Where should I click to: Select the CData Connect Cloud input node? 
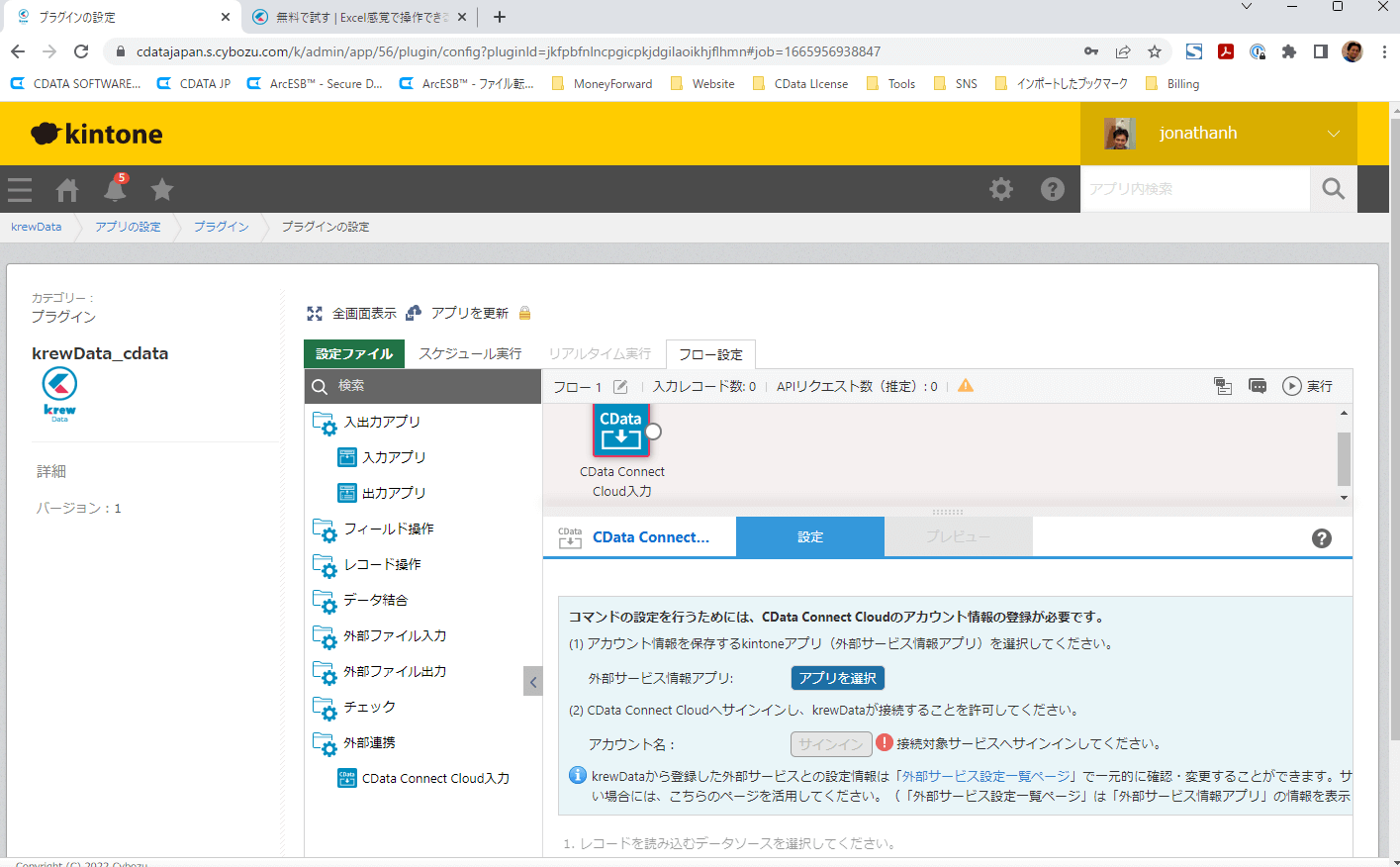point(621,431)
